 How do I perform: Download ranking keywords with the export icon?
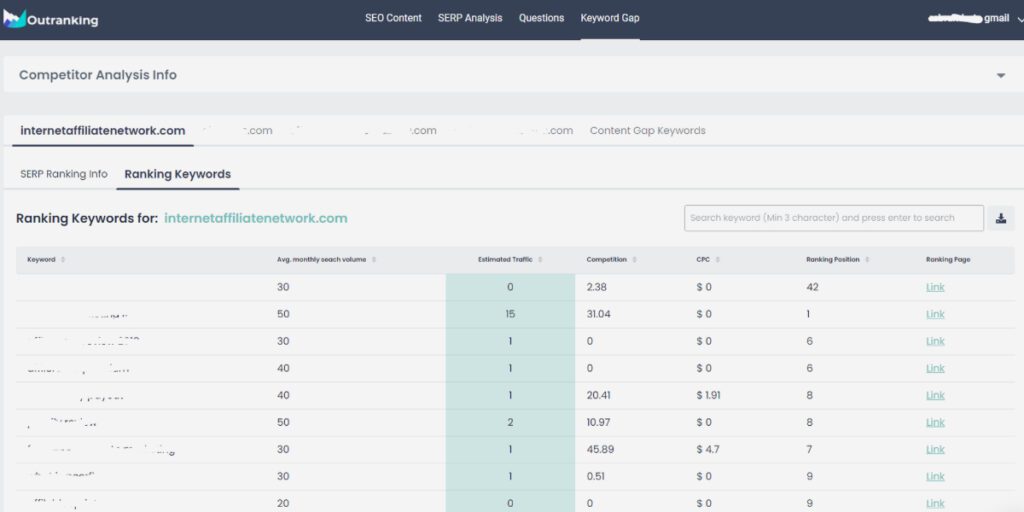pos(1000,218)
